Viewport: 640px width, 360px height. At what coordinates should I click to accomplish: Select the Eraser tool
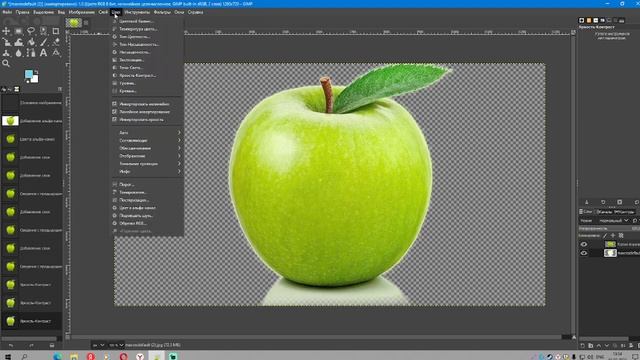56,42
